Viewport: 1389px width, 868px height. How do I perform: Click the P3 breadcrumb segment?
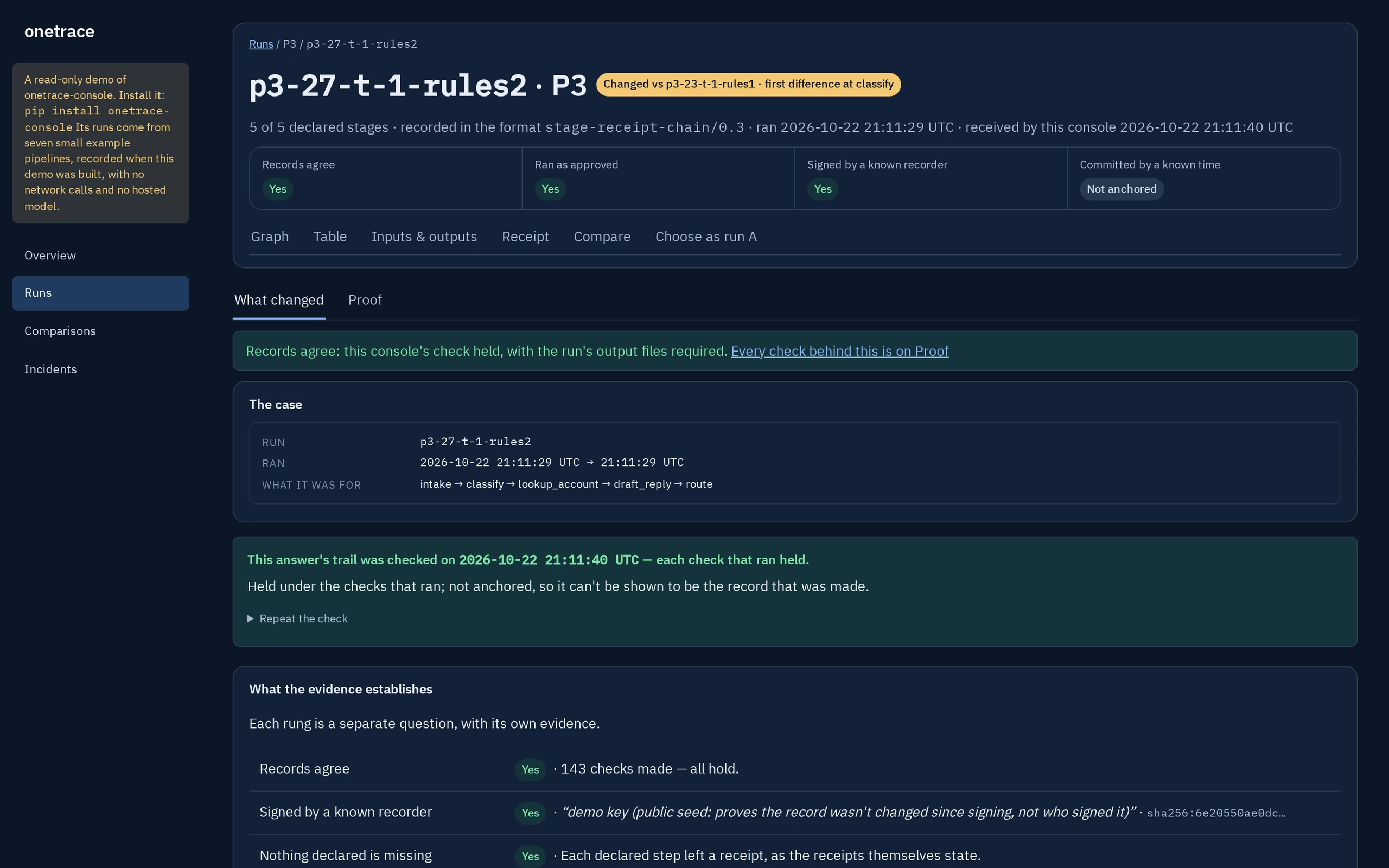tap(290, 44)
